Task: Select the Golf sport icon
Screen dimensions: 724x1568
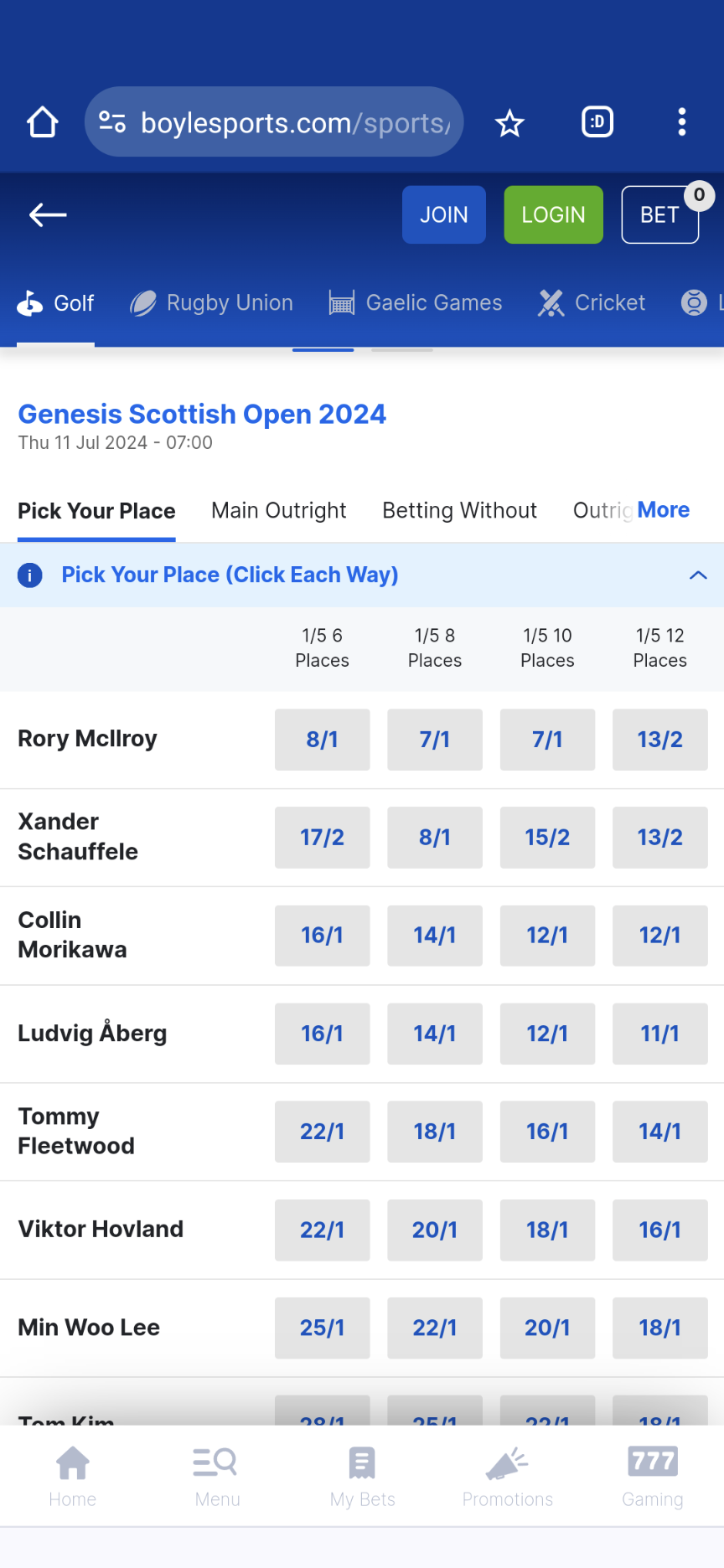Action: (29, 303)
